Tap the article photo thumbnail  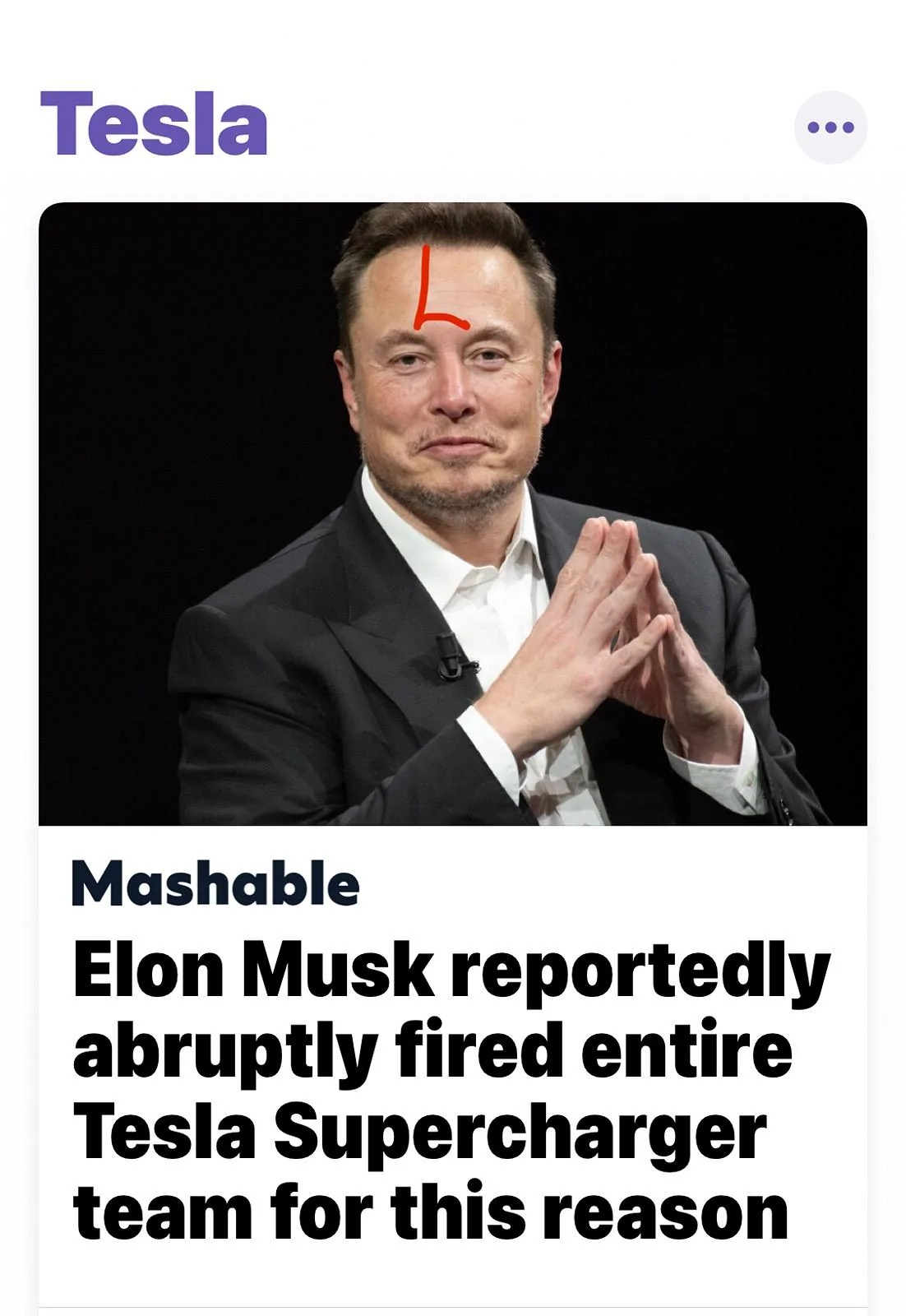click(x=453, y=513)
